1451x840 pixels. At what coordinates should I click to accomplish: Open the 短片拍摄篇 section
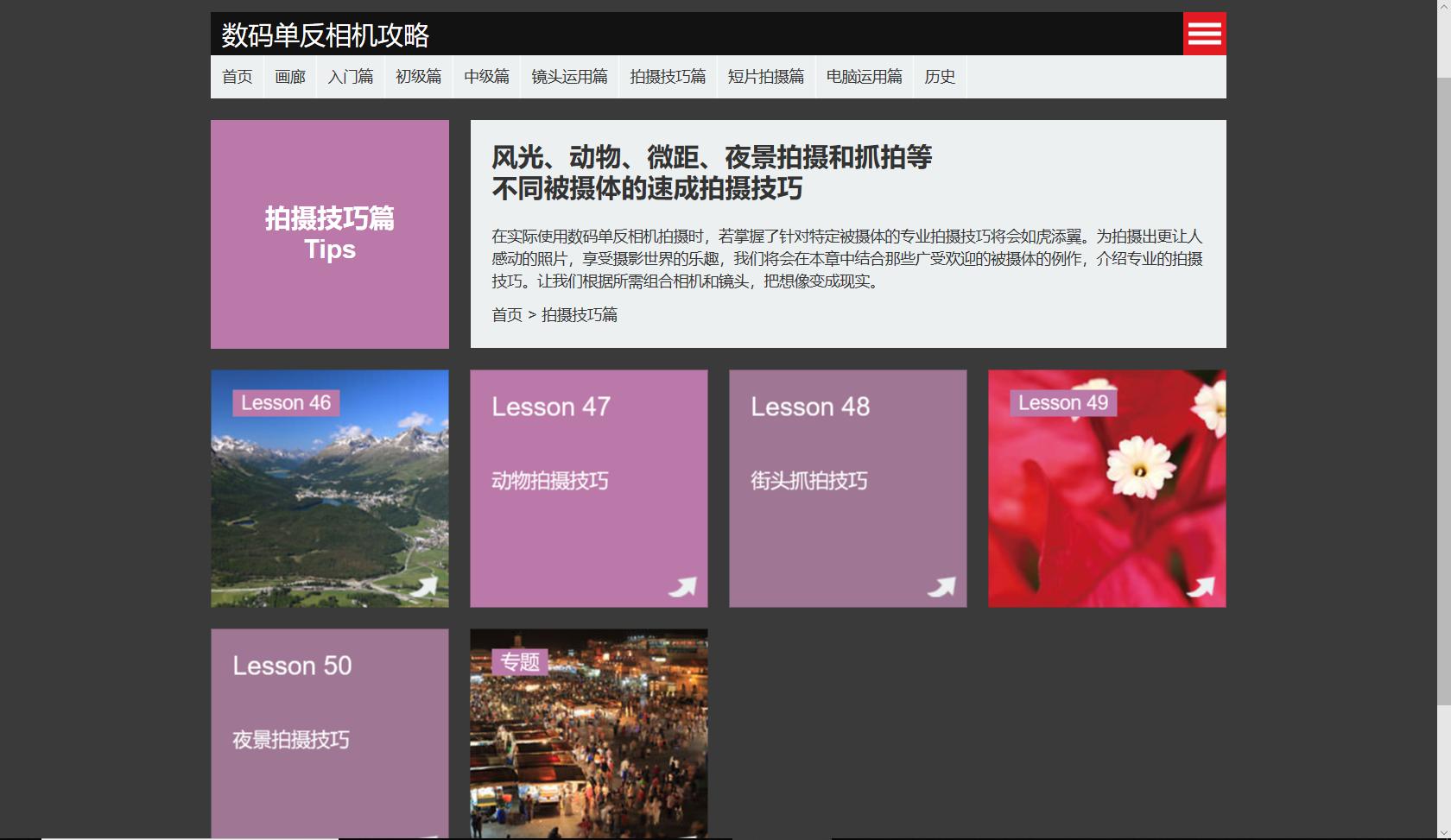(x=765, y=77)
